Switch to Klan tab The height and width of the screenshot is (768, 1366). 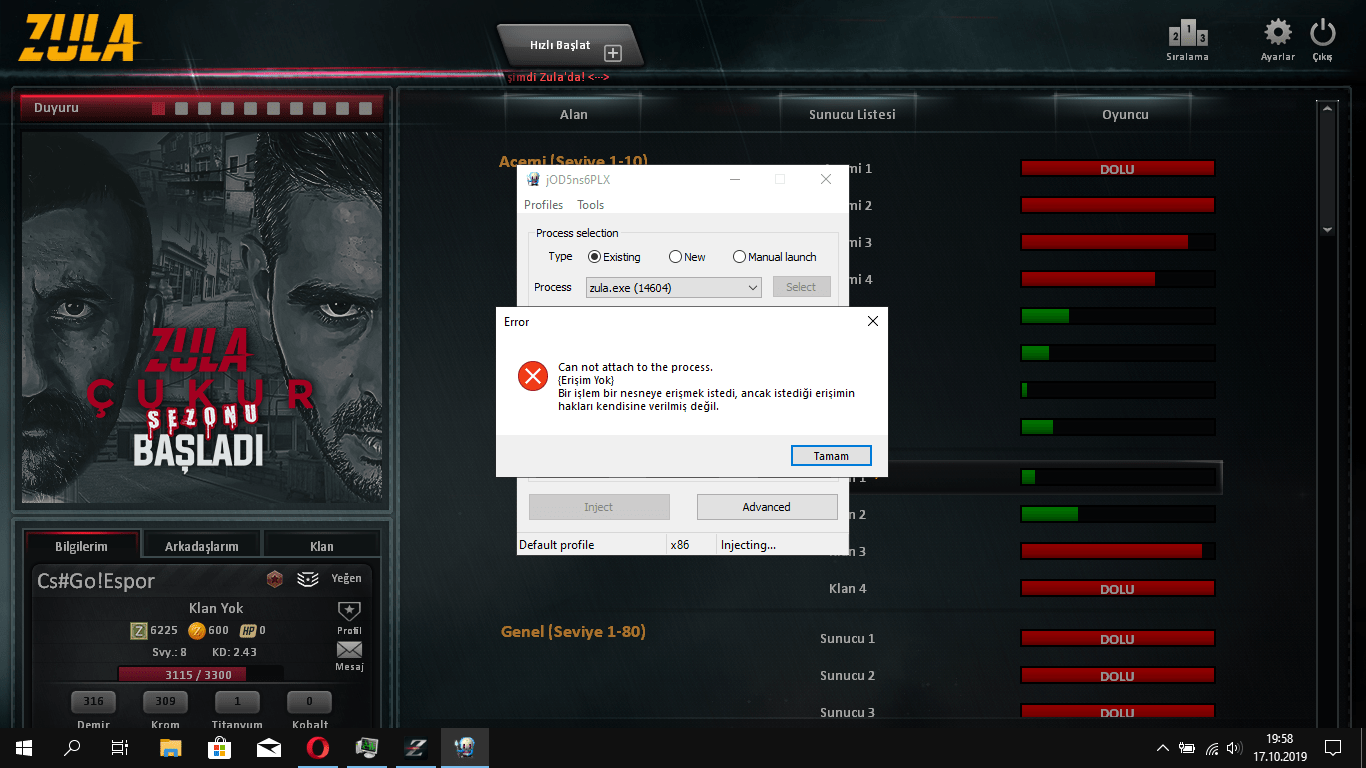click(321, 546)
